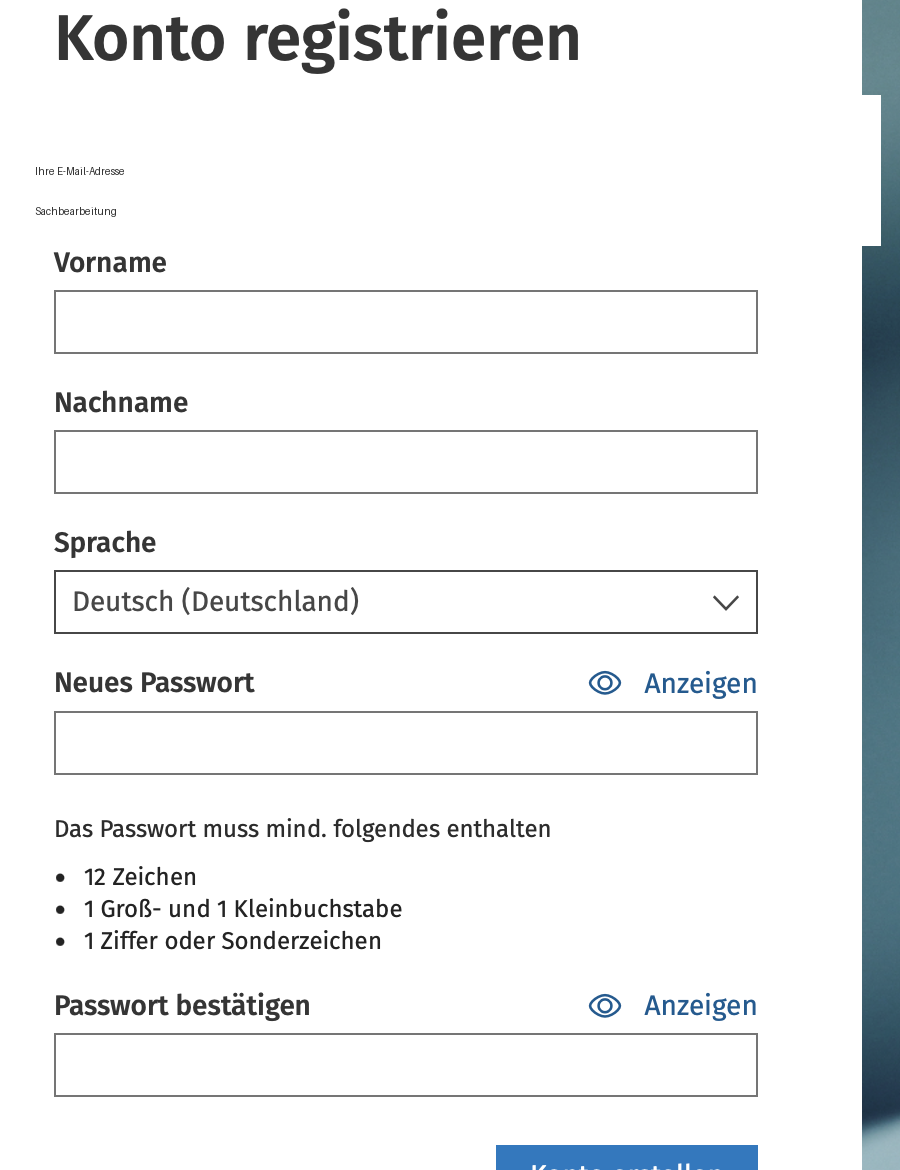Image resolution: width=900 pixels, height=1170 pixels.
Task: Click the Konto erstellen button
Action: tap(627, 1158)
